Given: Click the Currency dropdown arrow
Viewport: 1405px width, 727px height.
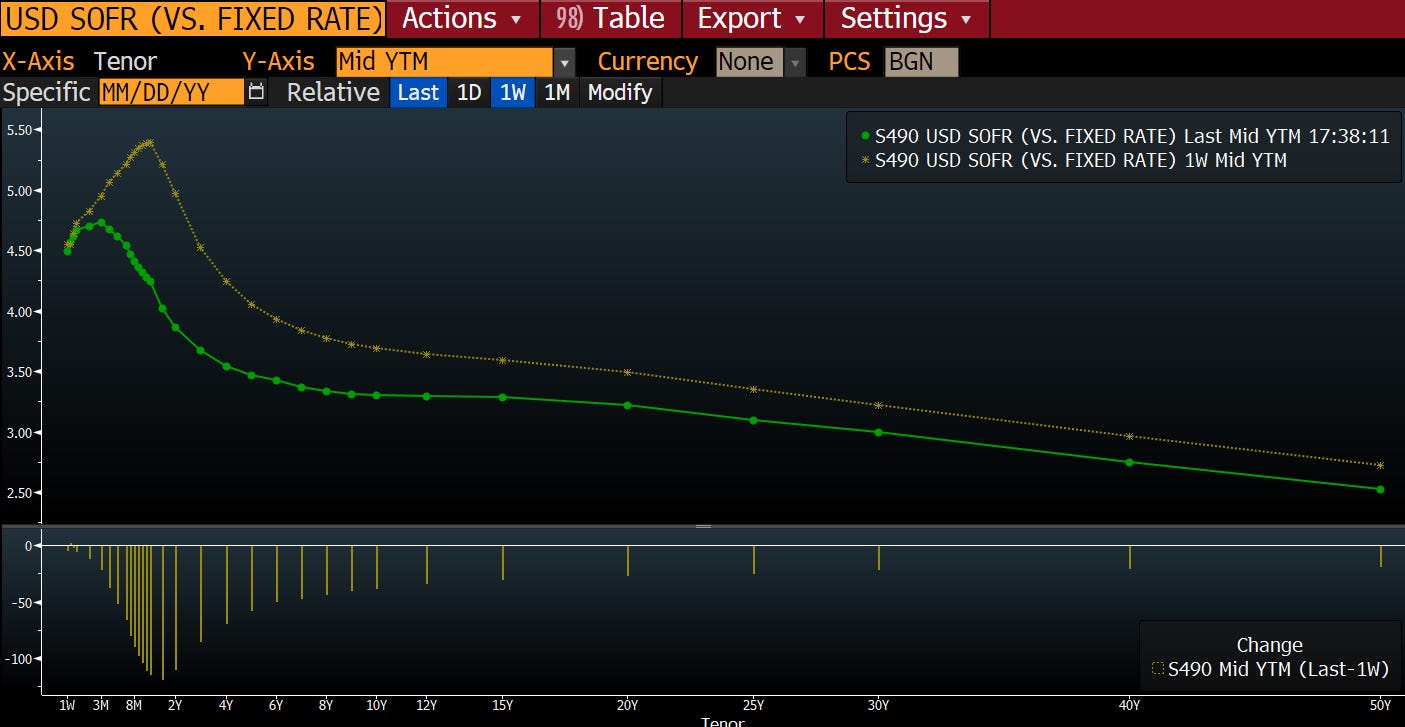Looking at the screenshot, I should 796,62.
